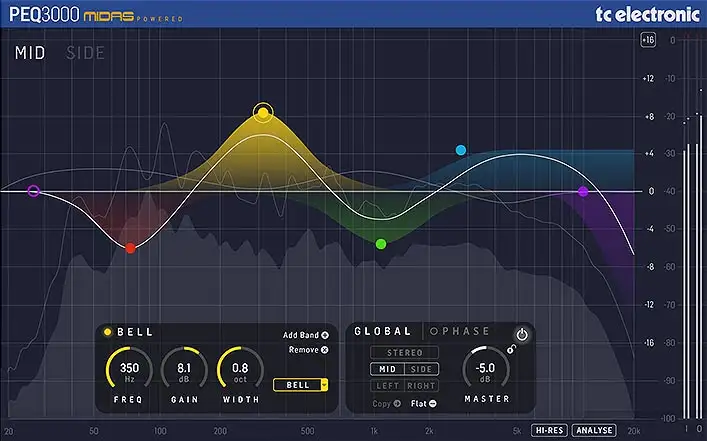The image size is (707, 441).
Task: Click the tc electronic logo
Action: (x=647, y=14)
